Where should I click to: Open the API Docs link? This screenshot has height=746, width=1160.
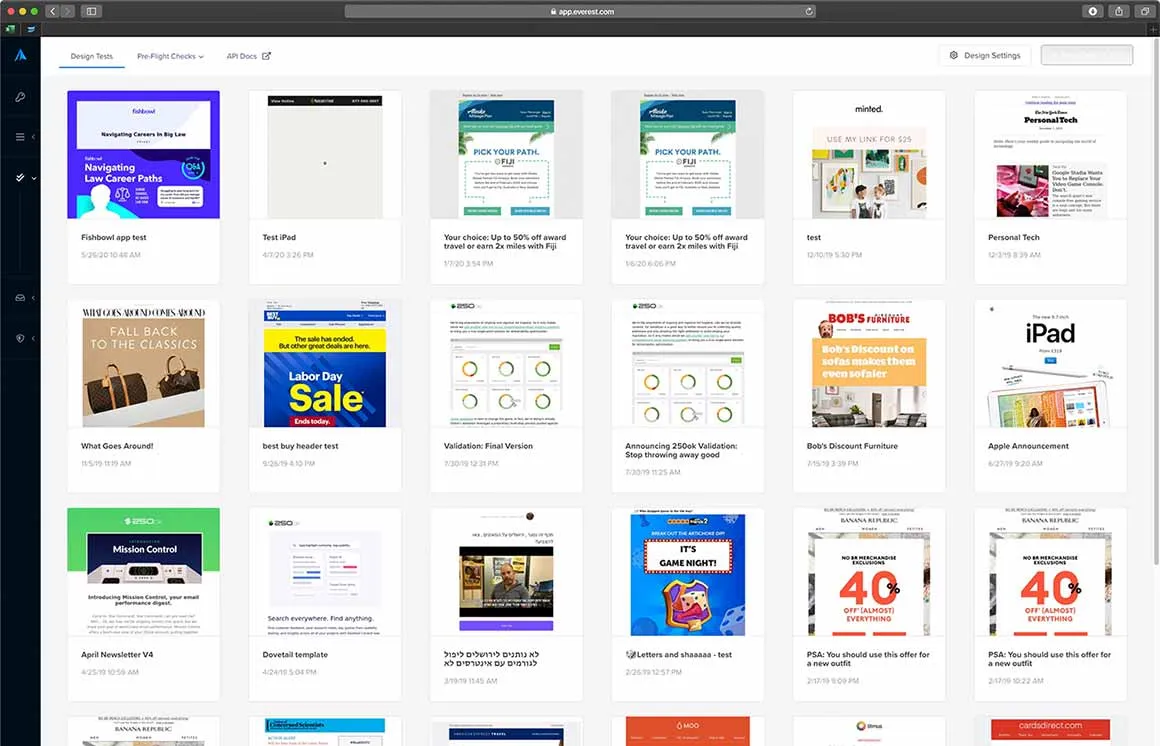241,56
